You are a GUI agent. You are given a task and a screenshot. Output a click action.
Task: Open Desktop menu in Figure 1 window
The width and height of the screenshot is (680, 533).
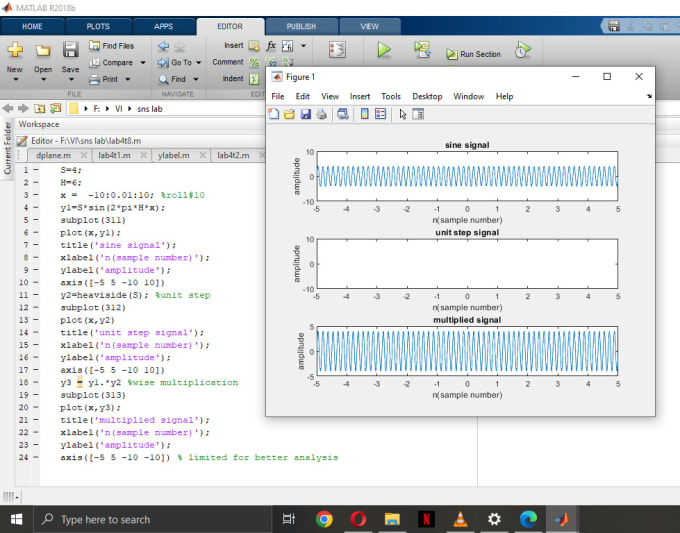[x=427, y=96]
